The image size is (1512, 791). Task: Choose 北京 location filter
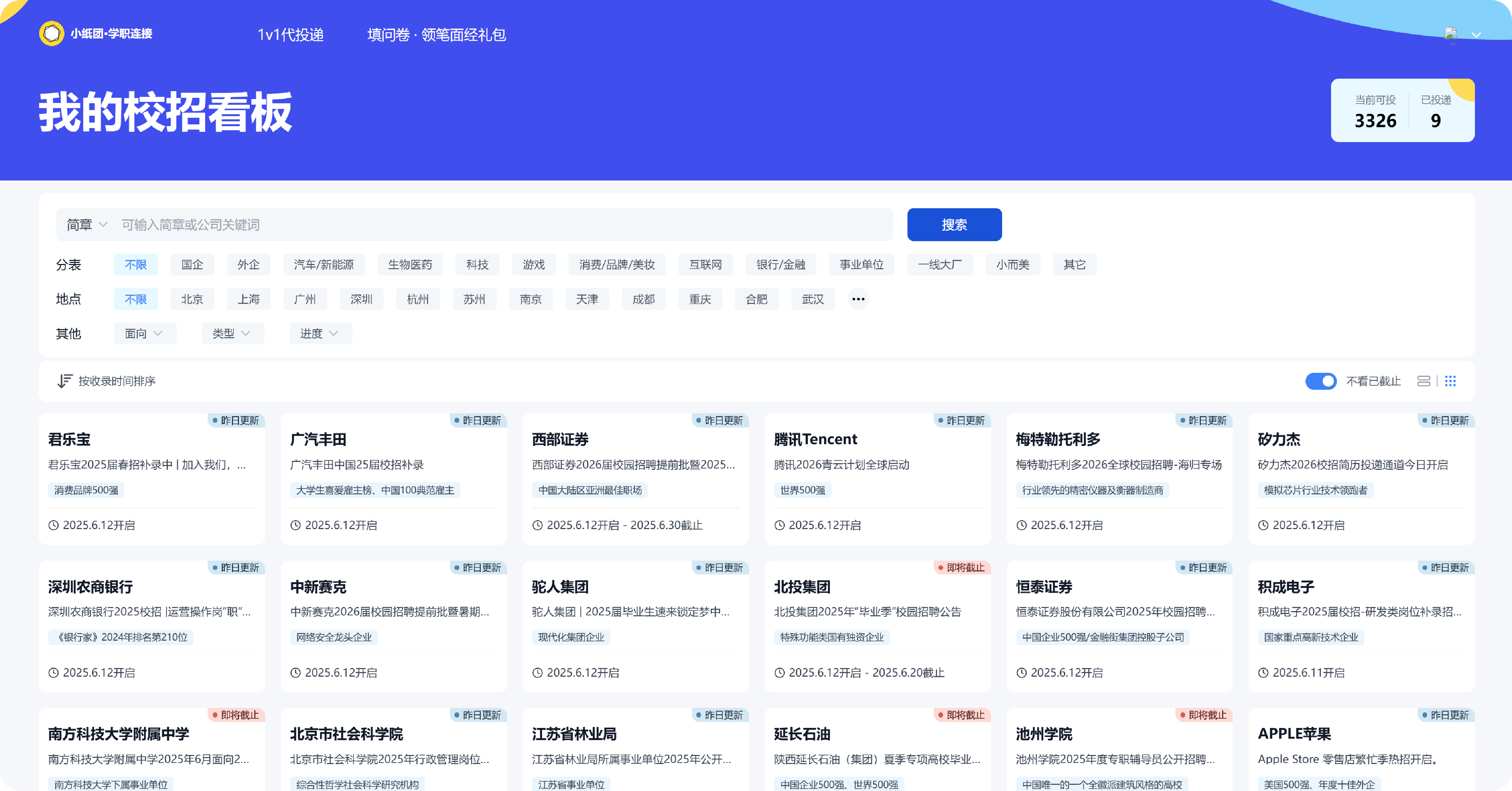pos(192,299)
